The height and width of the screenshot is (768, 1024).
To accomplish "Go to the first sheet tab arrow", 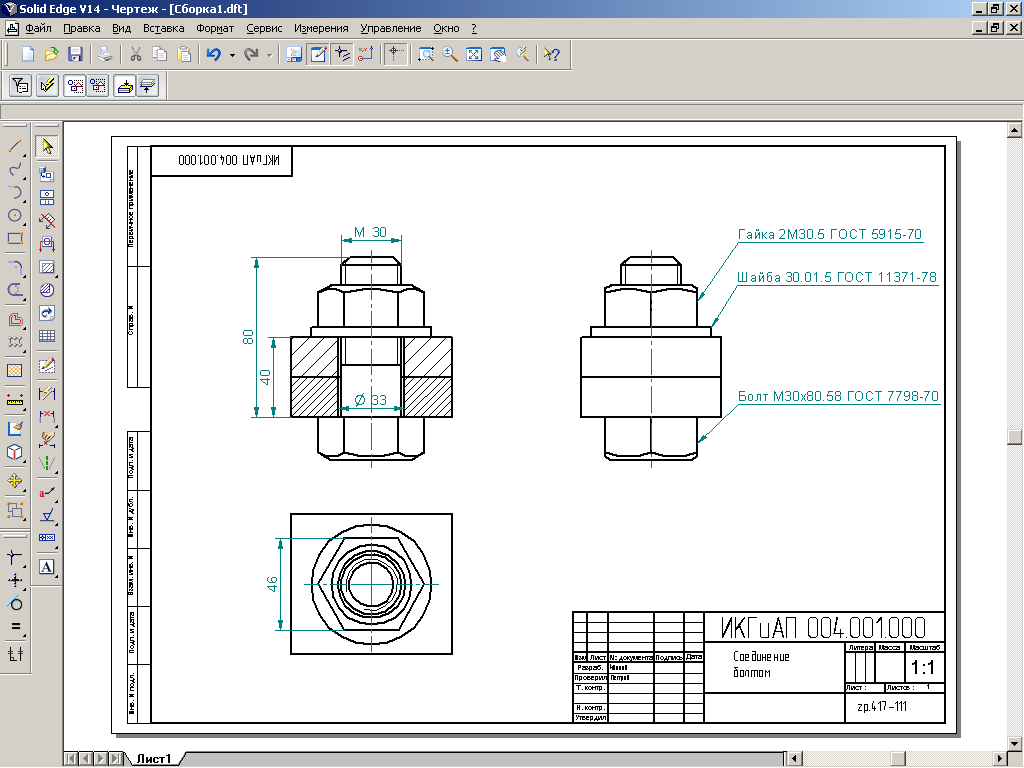I will 71,759.
